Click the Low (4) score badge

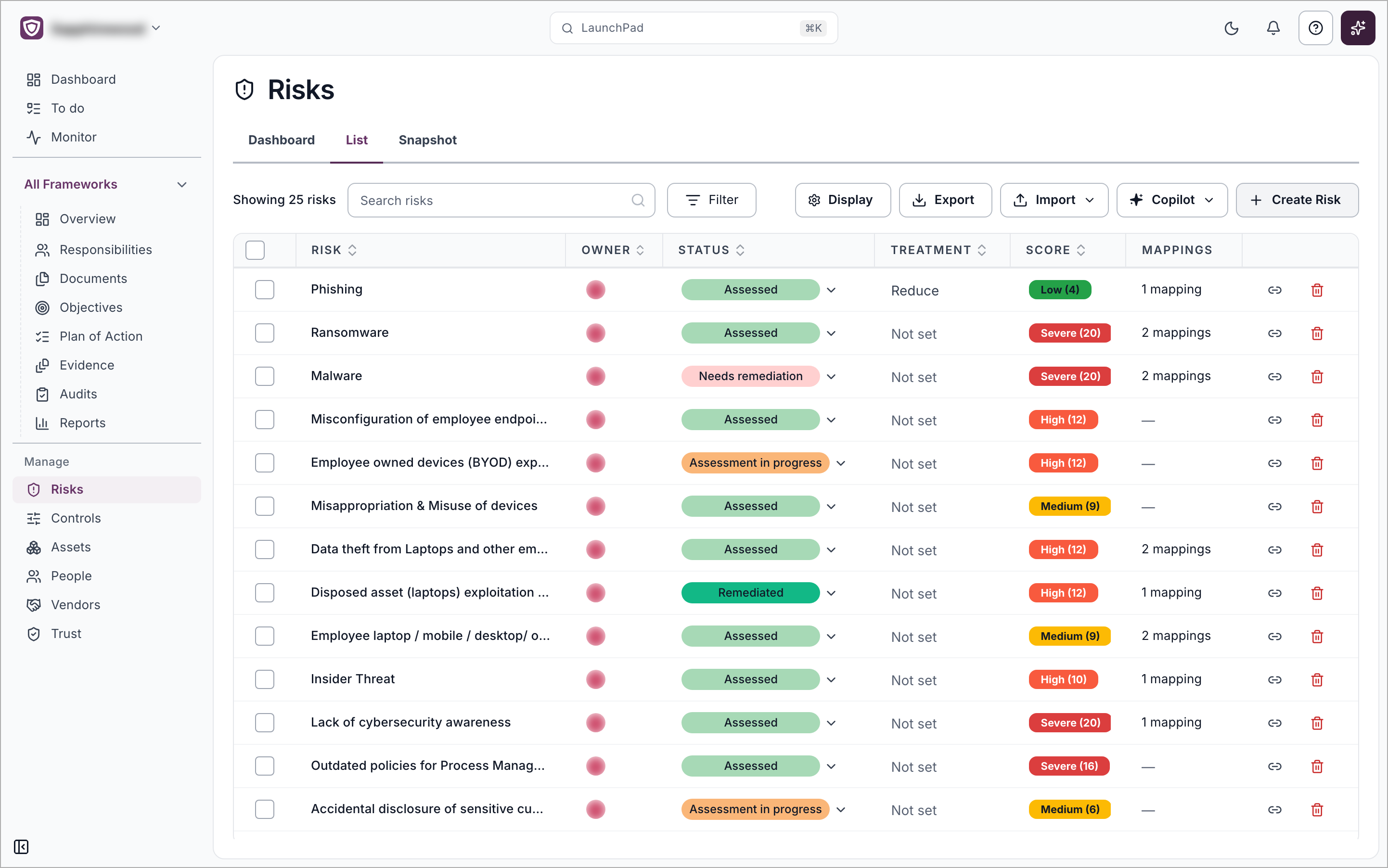(1059, 290)
